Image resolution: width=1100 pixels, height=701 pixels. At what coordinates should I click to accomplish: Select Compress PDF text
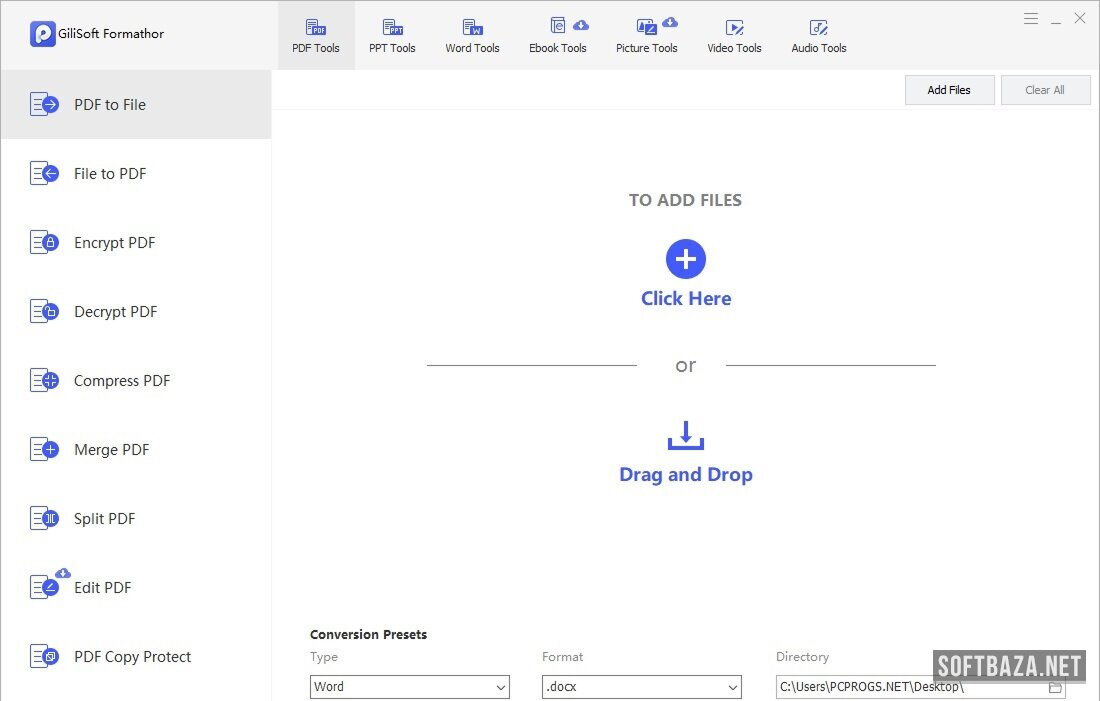click(x=122, y=381)
